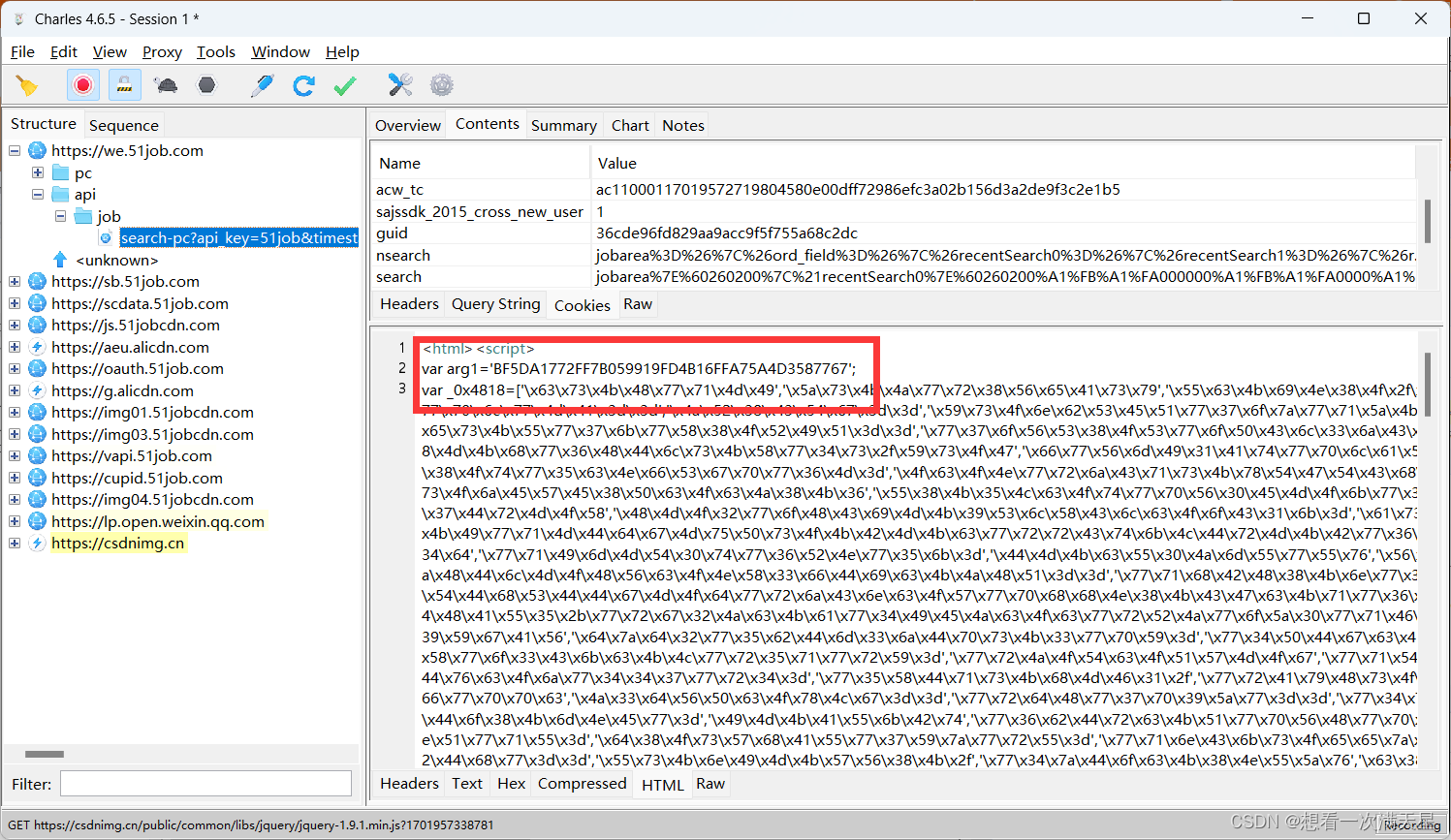Image resolution: width=1451 pixels, height=840 pixels.
Task: Open the Proxy menu
Action: coord(162,51)
